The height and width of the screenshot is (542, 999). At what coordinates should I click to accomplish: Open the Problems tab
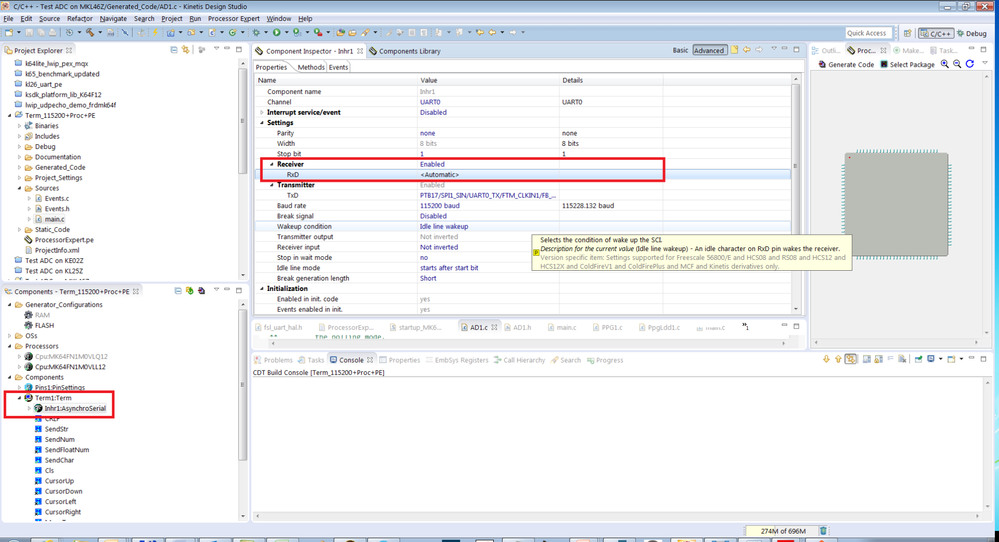point(274,360)
